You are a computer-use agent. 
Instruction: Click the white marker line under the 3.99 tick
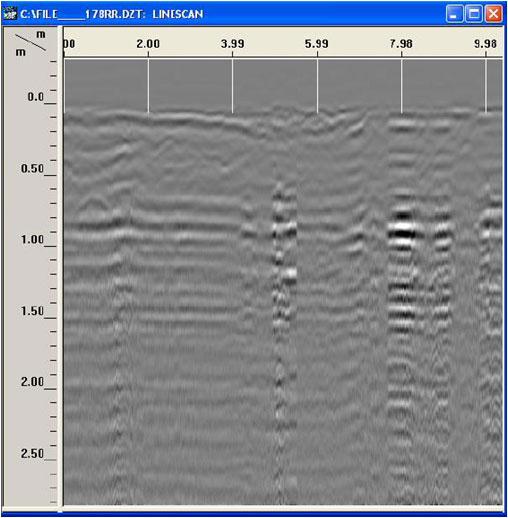click(232, 86)
